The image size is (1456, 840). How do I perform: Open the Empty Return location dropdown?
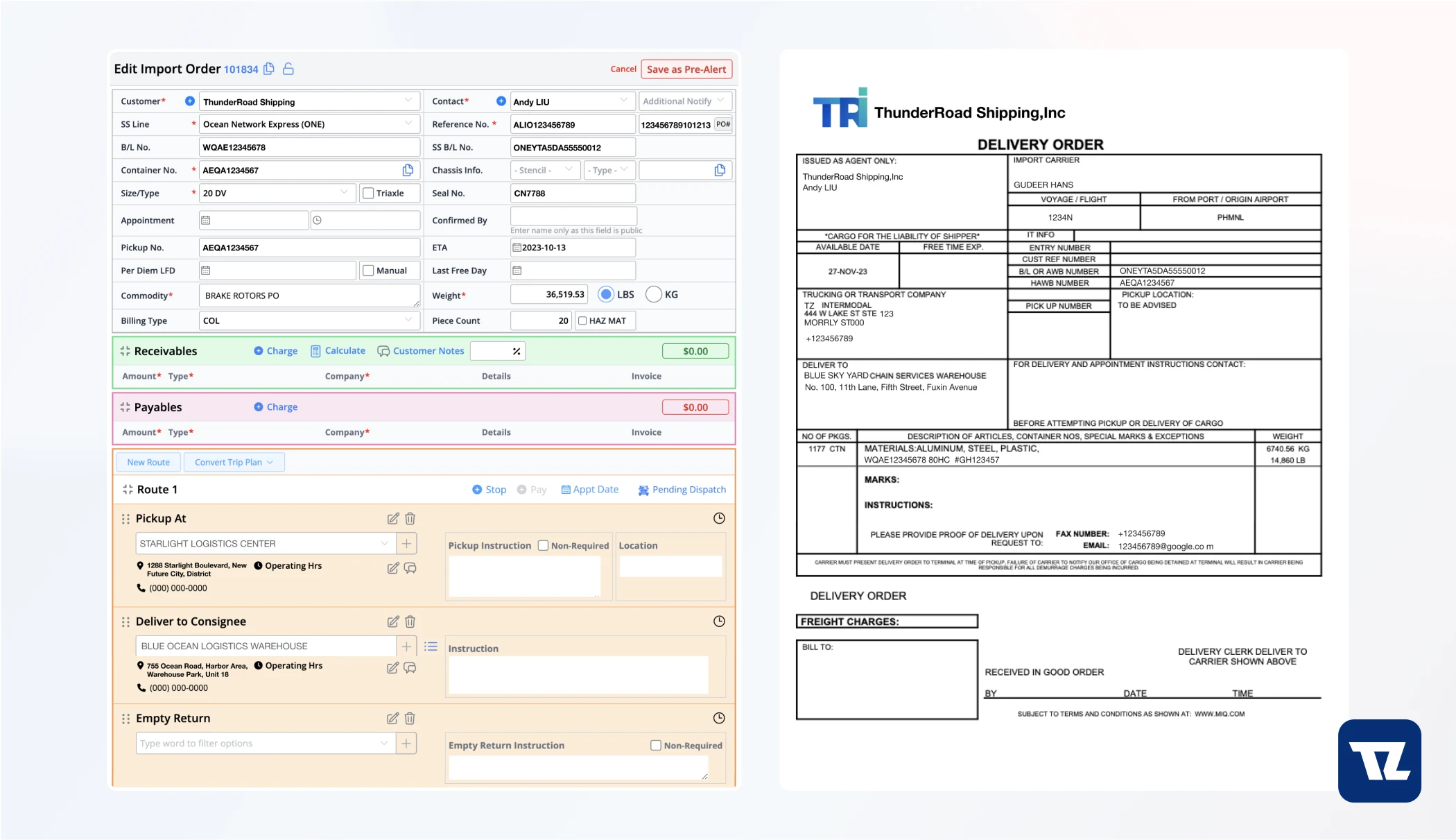click(266, 744)
